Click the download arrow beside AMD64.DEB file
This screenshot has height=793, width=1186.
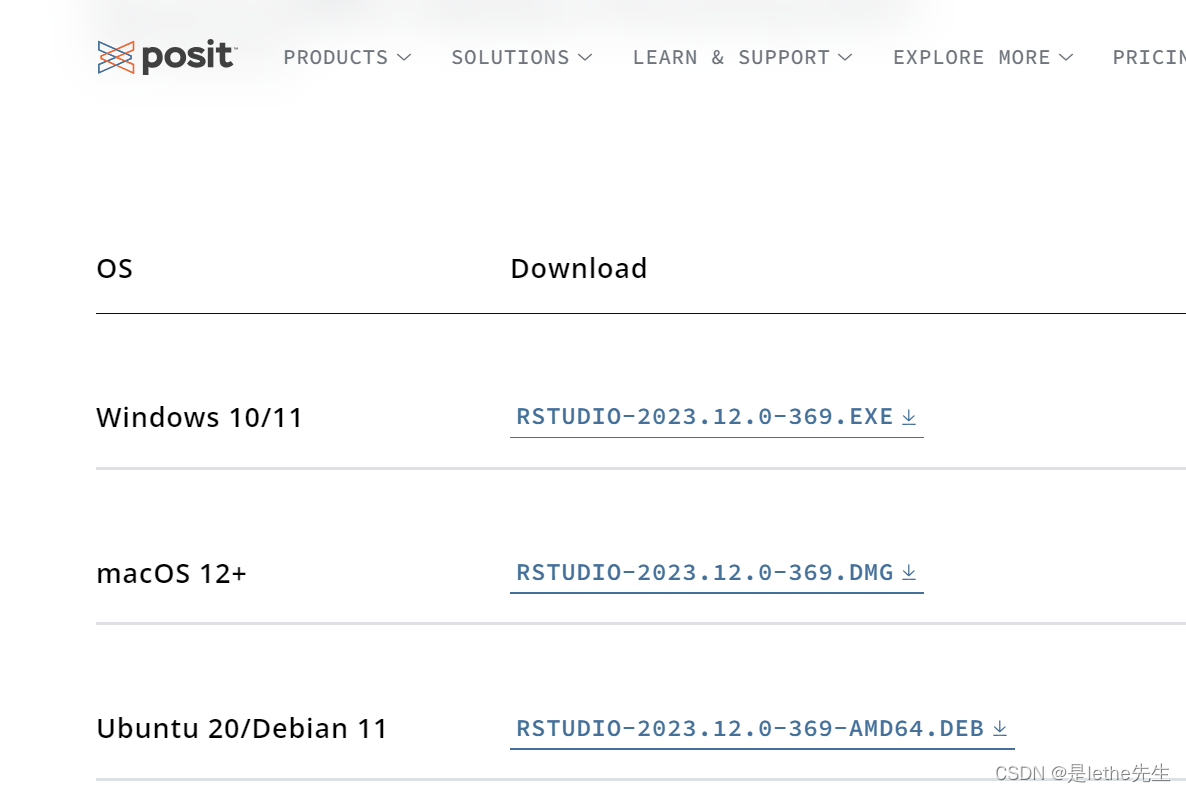point(1000,729)
